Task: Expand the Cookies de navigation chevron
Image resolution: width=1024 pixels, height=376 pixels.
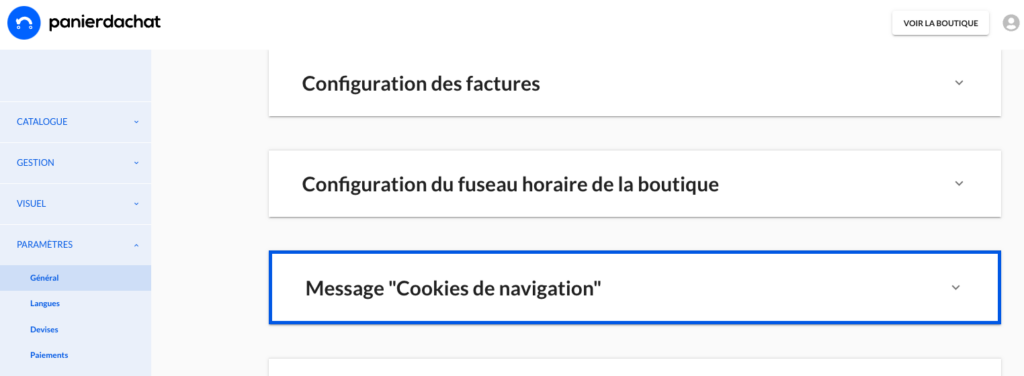Action: click(955, 287)
